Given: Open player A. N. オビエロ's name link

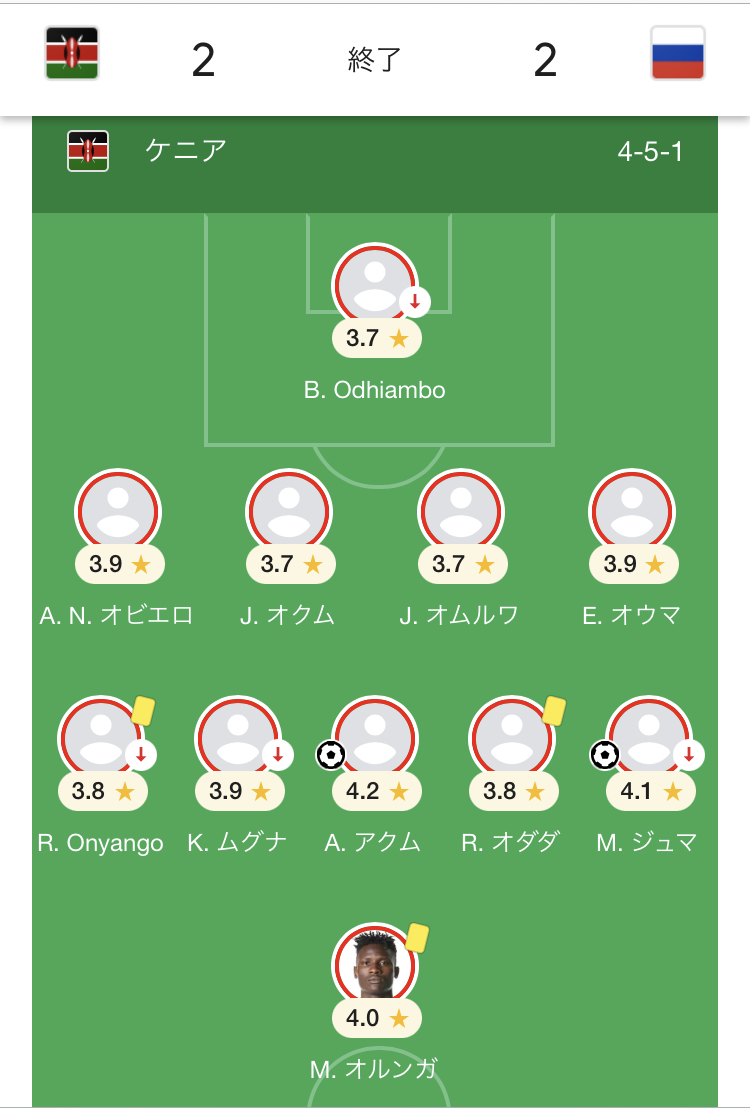Looking at the screenshot, I should pyautogui.click(x=117, y=615).
